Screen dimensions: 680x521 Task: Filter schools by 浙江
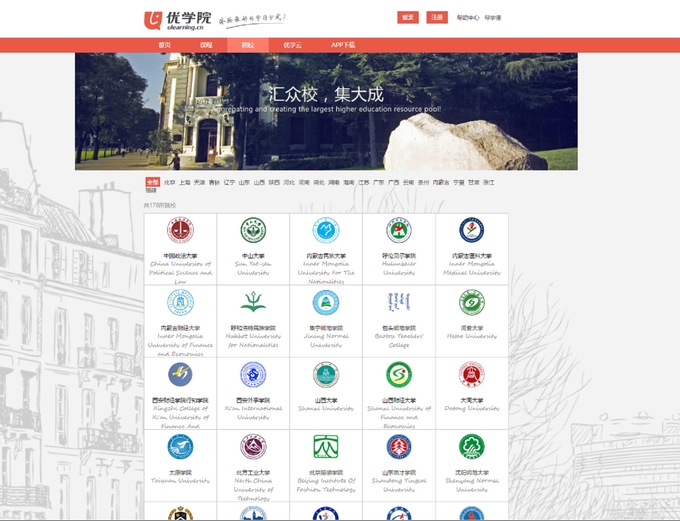(x=489, y=183)
